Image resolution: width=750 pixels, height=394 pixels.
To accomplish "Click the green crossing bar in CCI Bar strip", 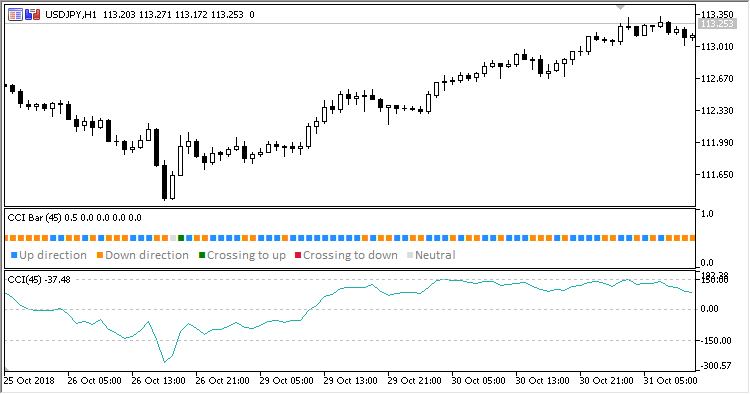I will [181, 238].
